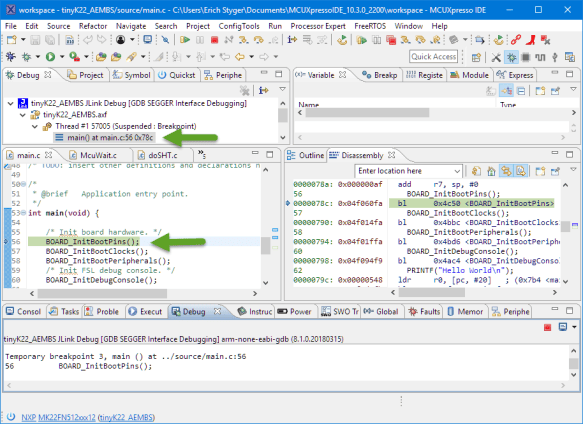Image resolution: width=583 pixels, height=424 pixels.
Task: Click the console terminate red square
Action: 547,327
